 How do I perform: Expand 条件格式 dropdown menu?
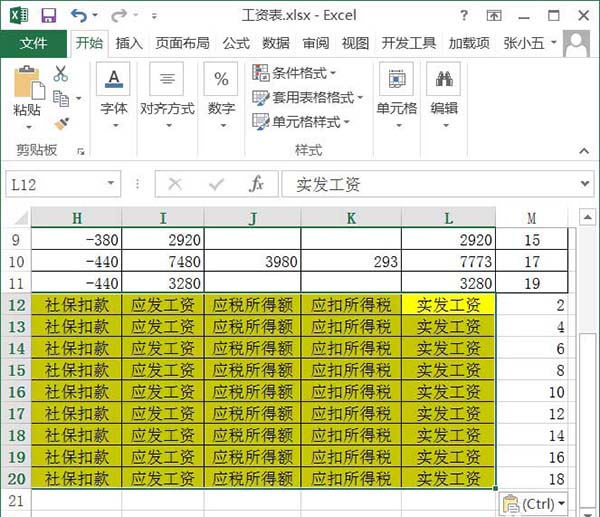point(293,73)
